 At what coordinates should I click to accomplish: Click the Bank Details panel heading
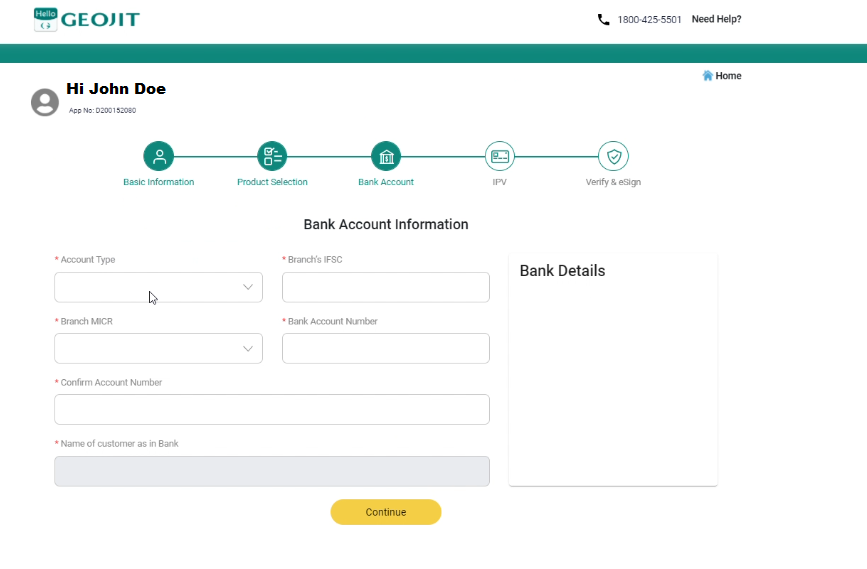pos(562,271)
